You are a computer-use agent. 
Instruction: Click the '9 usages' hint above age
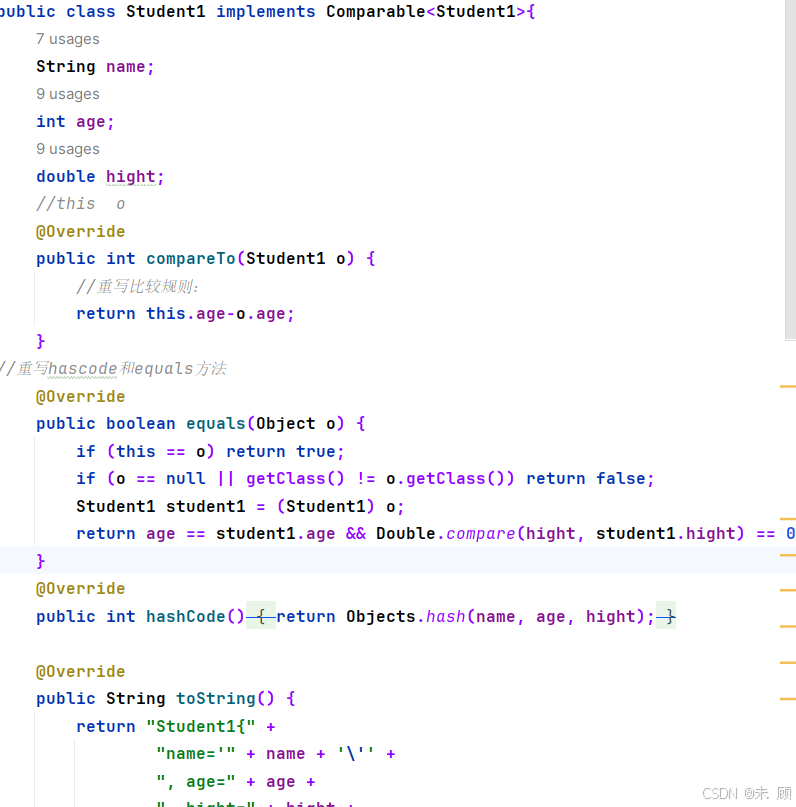[67, 94]
